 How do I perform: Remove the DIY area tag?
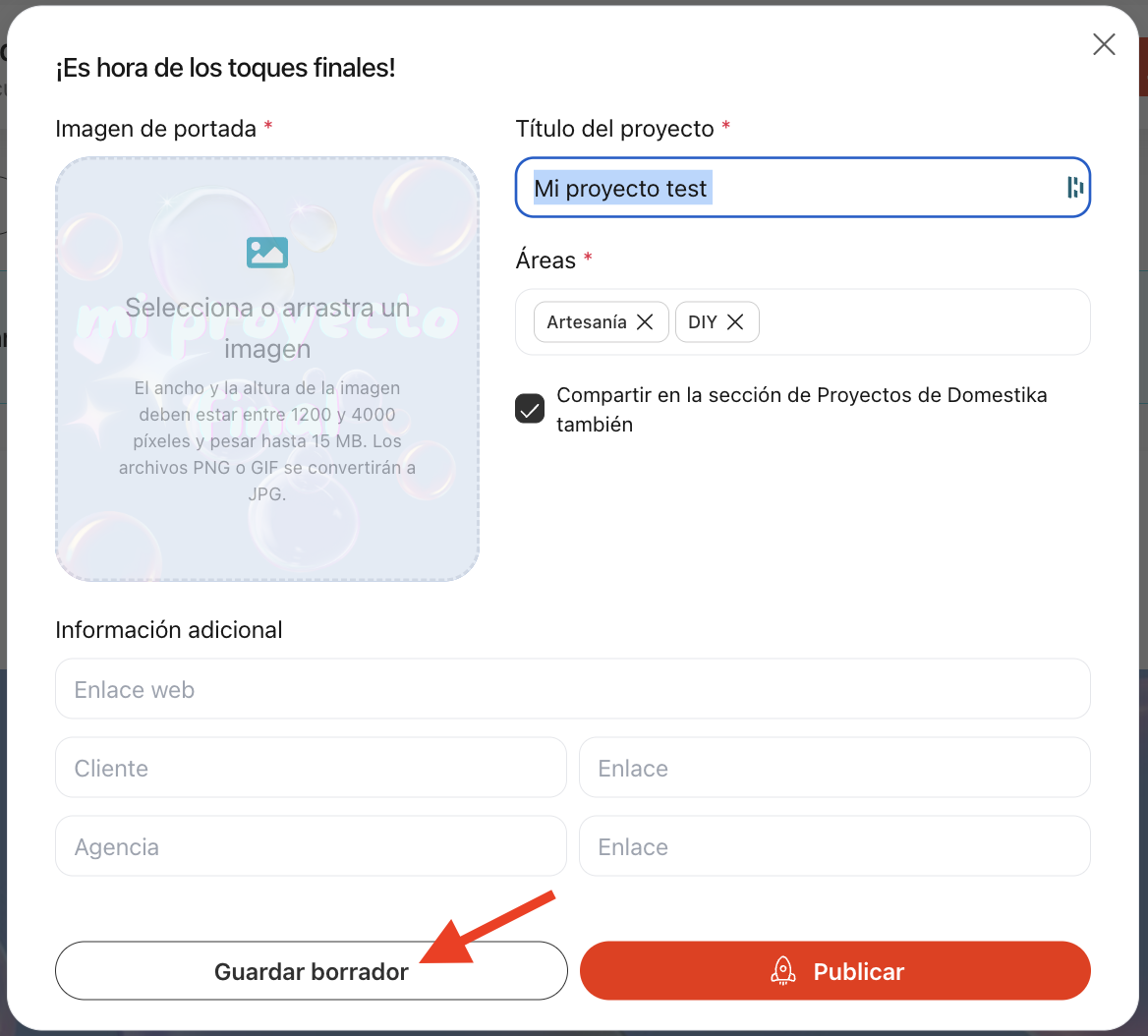pyautogui.click(x=735, y=322)
